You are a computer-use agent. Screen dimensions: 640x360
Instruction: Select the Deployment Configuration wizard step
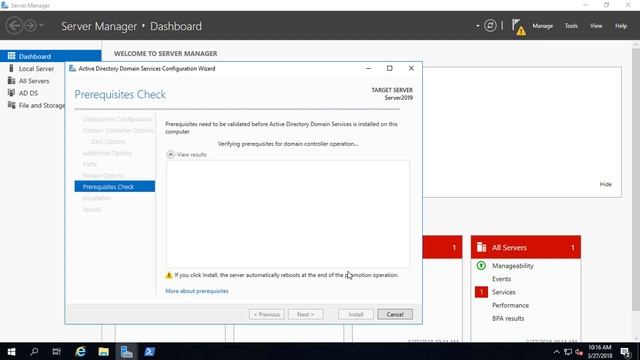pyautogui.click(x=118, y=119)
